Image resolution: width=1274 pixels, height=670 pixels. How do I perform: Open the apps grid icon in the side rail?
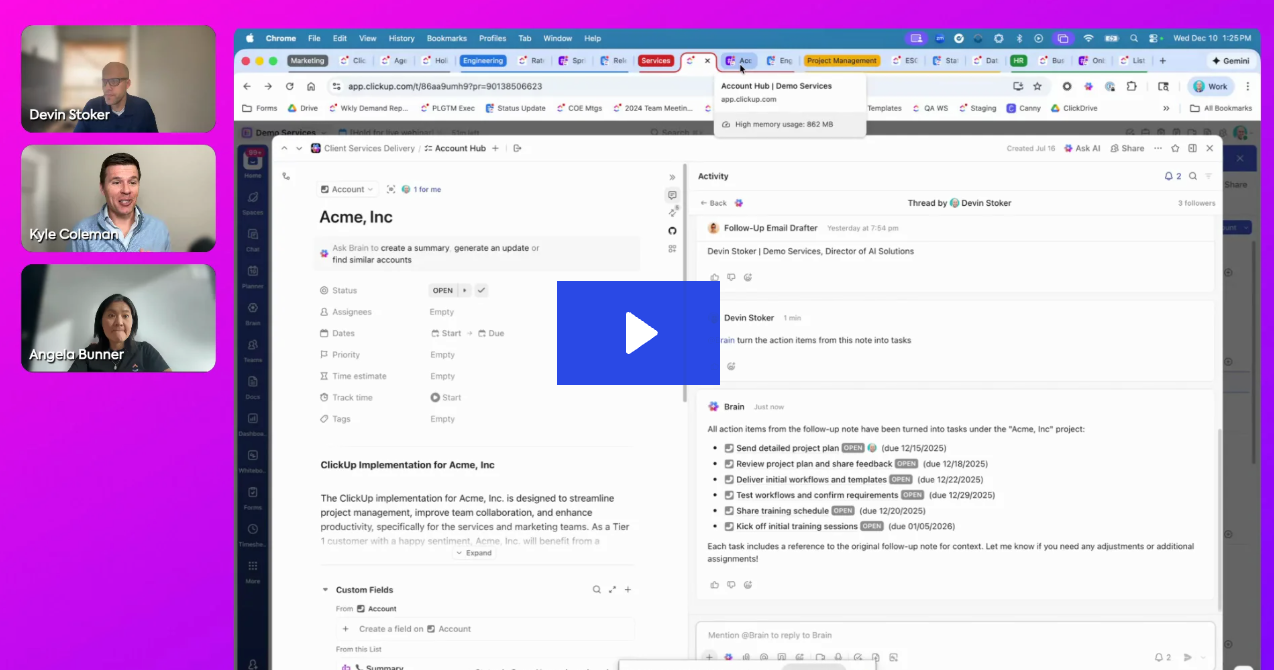point(672,248)
